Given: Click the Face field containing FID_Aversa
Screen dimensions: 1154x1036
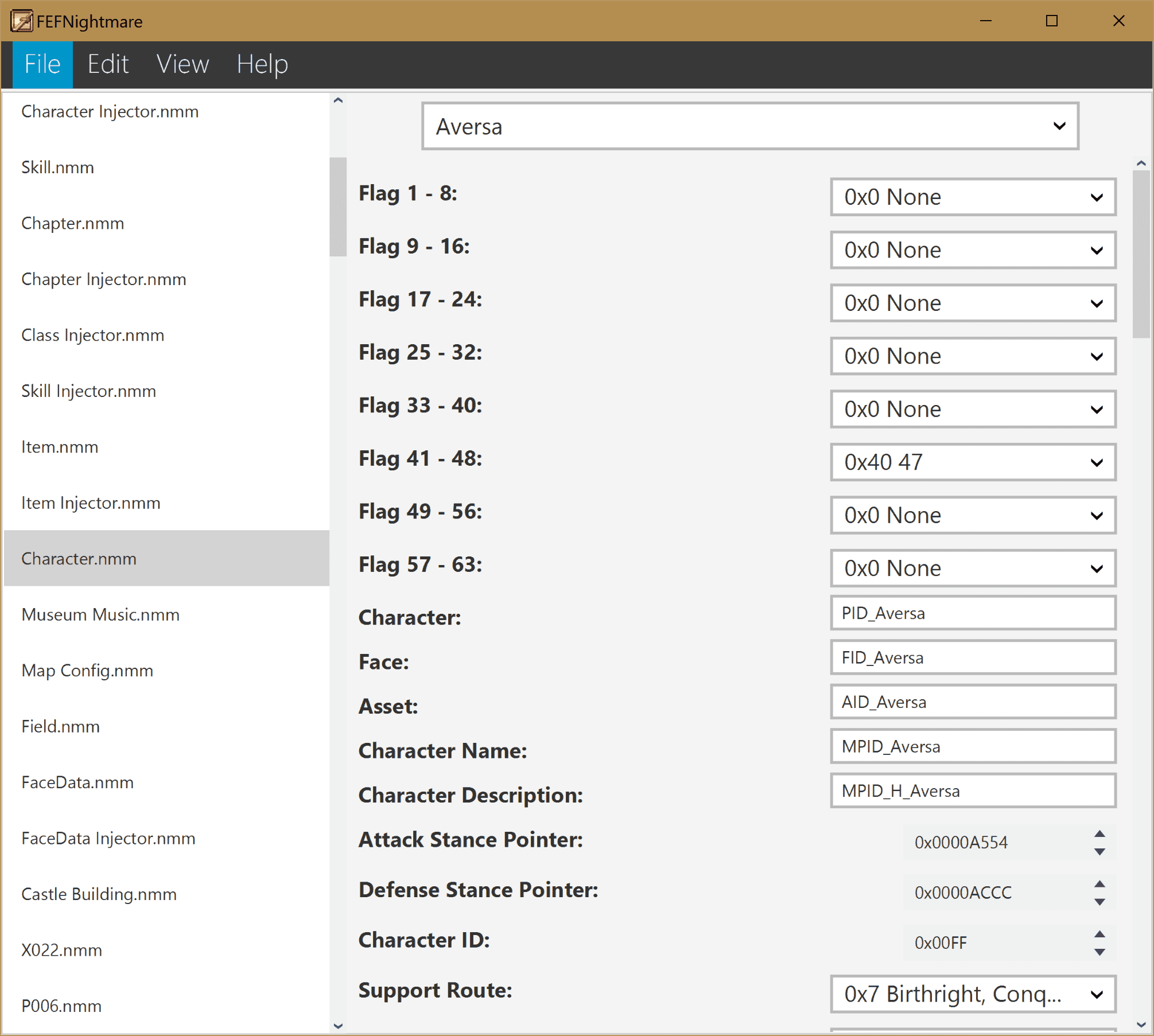Looking at the screenshot, I should 973,657.
